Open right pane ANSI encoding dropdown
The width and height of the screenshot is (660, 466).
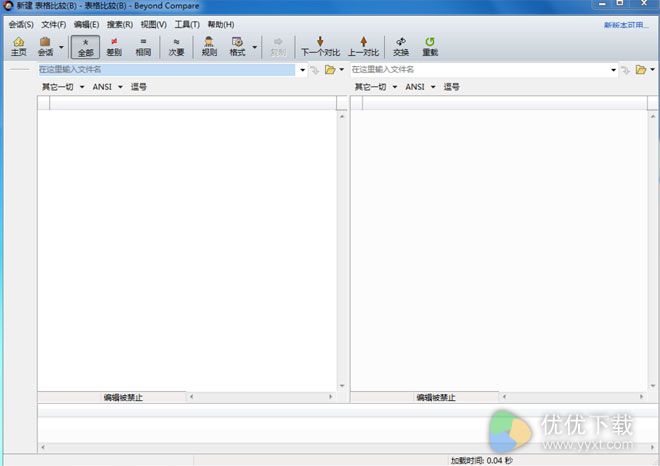(x=420, y=87)
